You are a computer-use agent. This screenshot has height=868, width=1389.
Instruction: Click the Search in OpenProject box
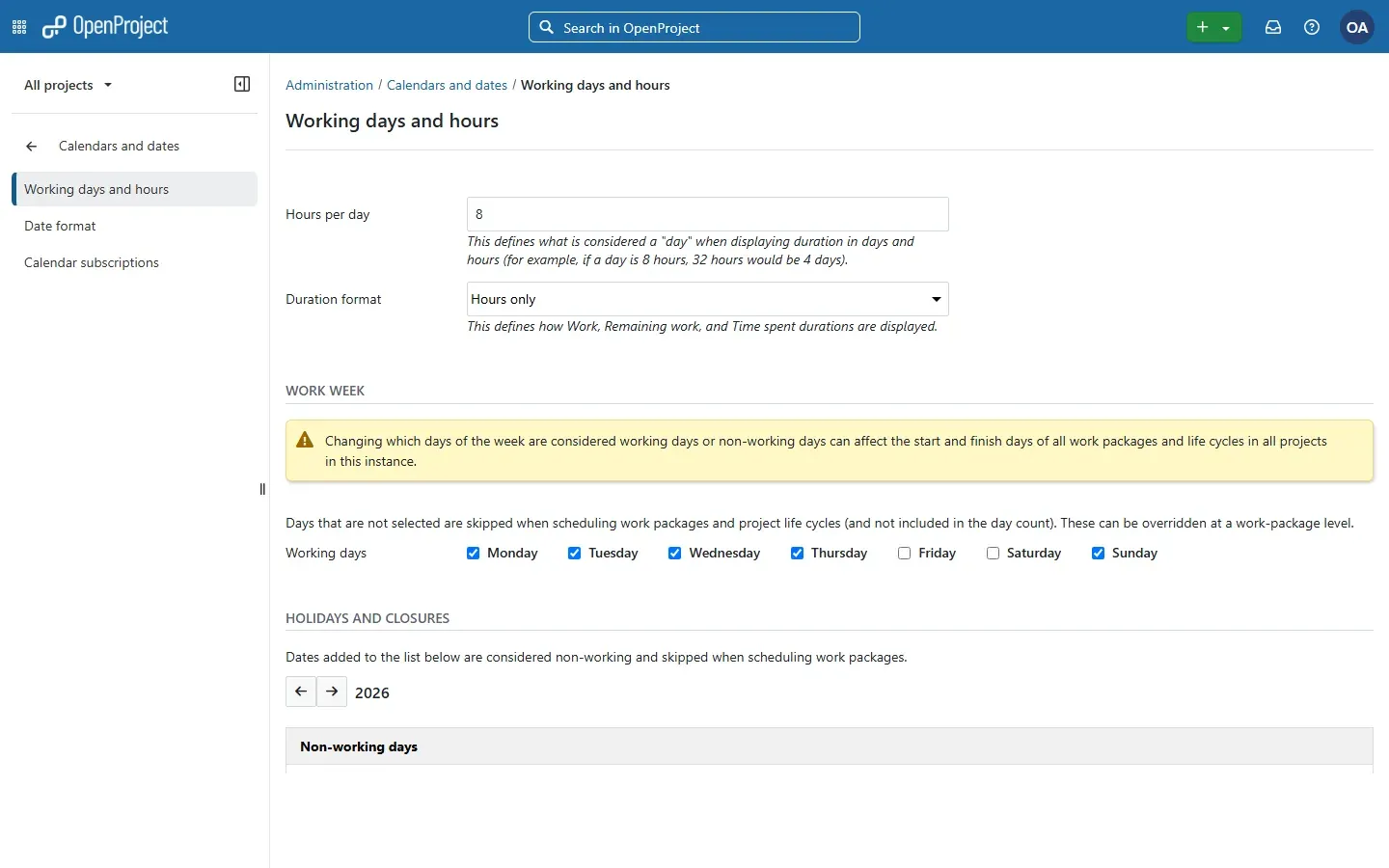tap(694, 27)
